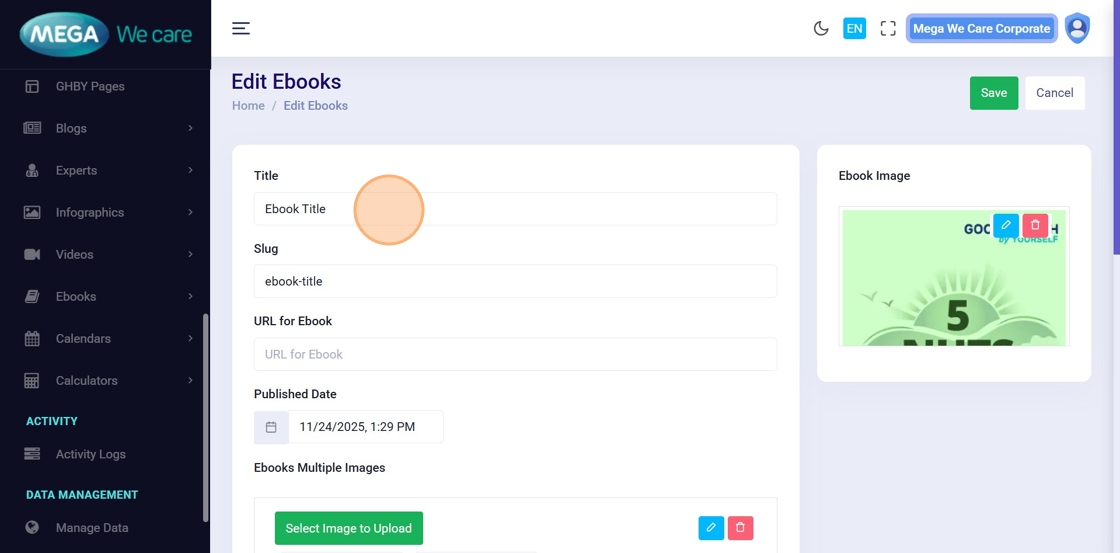Save the ebook changes
The image size is (1120, 553).
coord(993,93)
